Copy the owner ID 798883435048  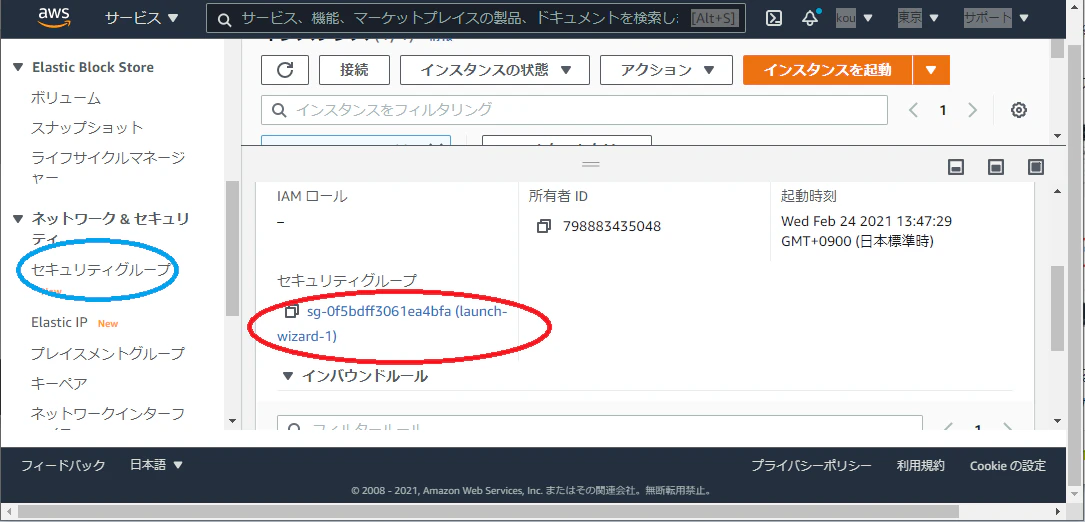pos(544,226)
